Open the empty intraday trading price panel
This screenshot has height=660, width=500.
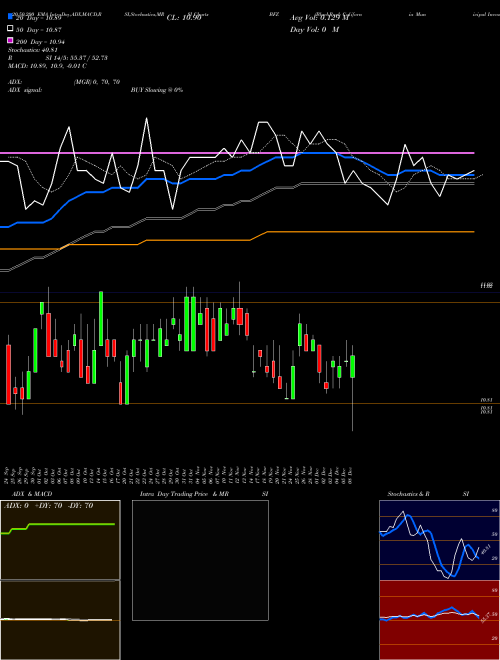pyautogui.click(x=200, y=560)
